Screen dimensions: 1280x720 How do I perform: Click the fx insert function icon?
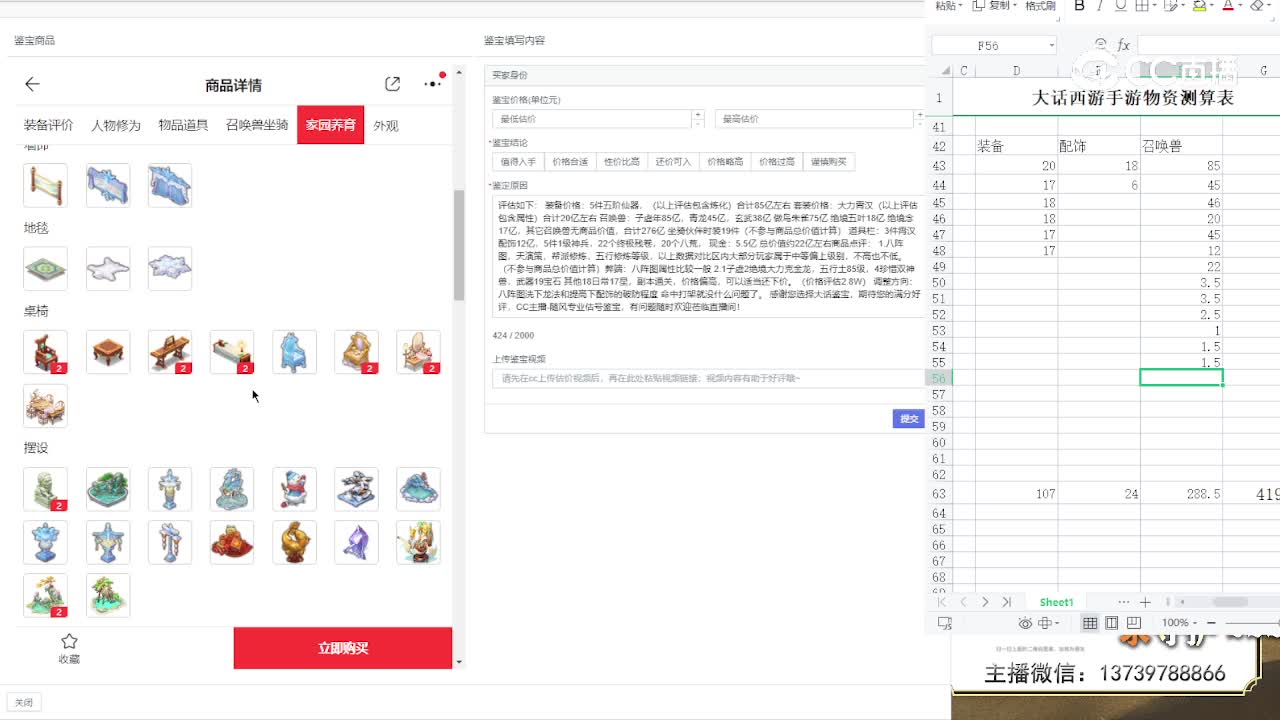(1124, 45)
